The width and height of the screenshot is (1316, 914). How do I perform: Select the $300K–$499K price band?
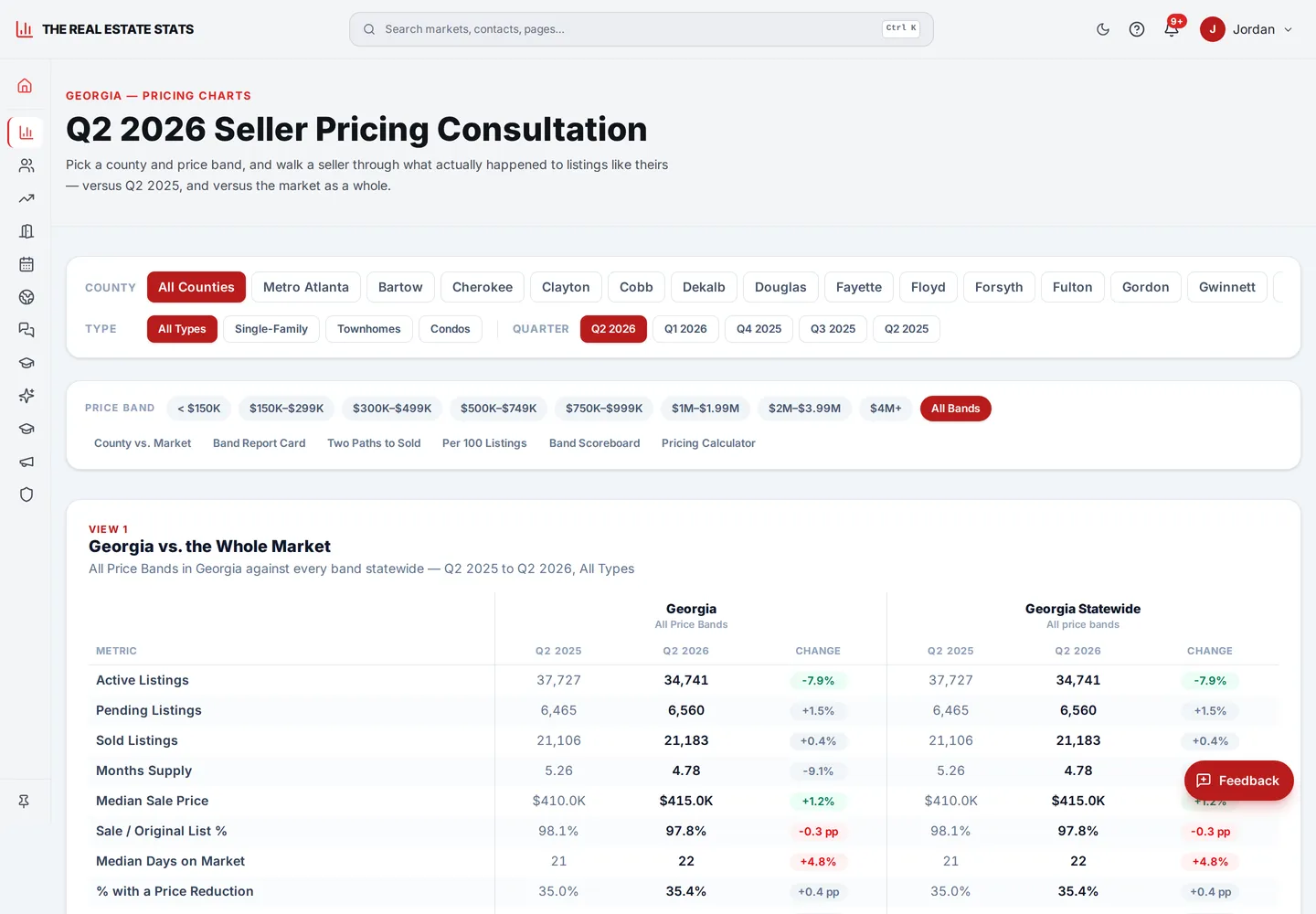coord(392,409)
